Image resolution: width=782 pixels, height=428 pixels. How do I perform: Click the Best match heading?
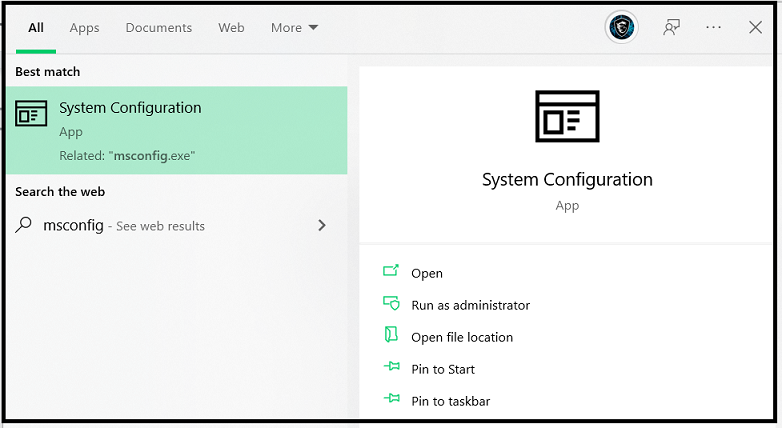[x=47, y=72]
